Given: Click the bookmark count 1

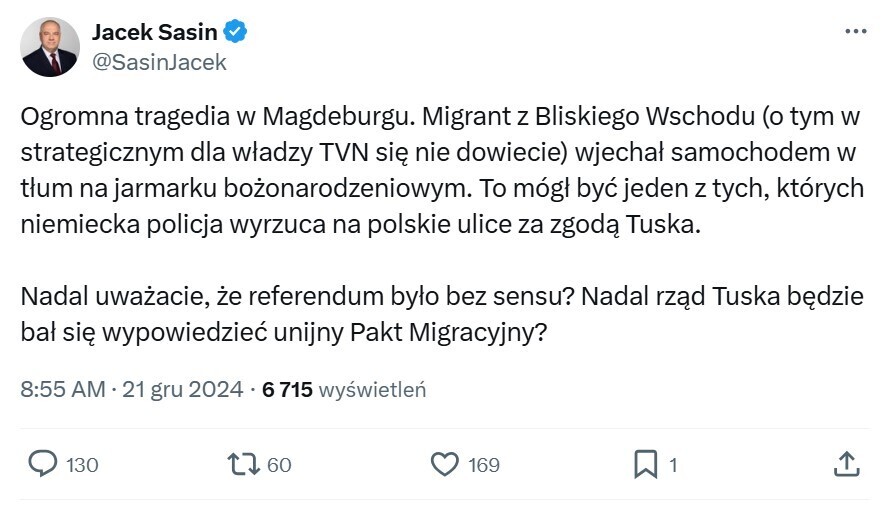Looking at the screenshot, I should tap(673, 465).
